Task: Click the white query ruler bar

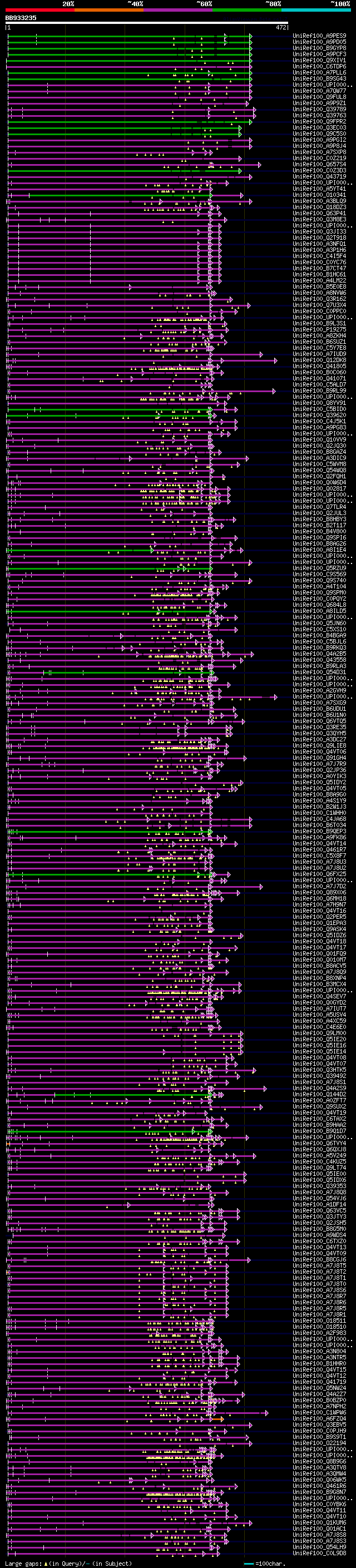Action: [147, 22]
